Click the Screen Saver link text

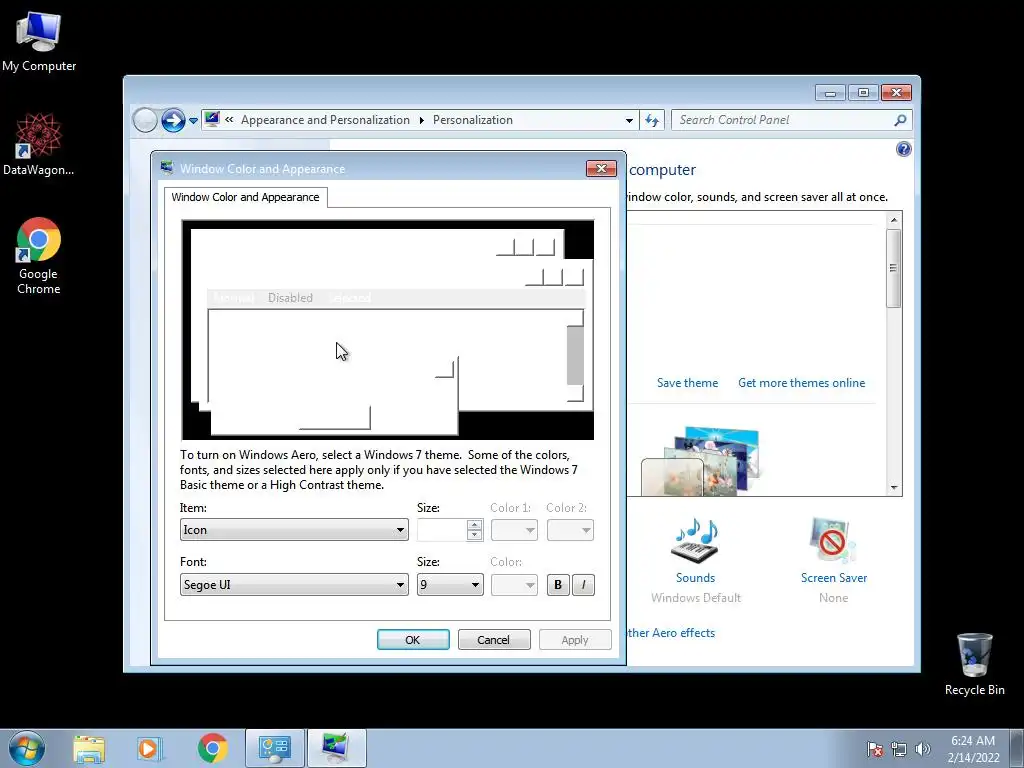pyautogui.click(x=833, y=578)
